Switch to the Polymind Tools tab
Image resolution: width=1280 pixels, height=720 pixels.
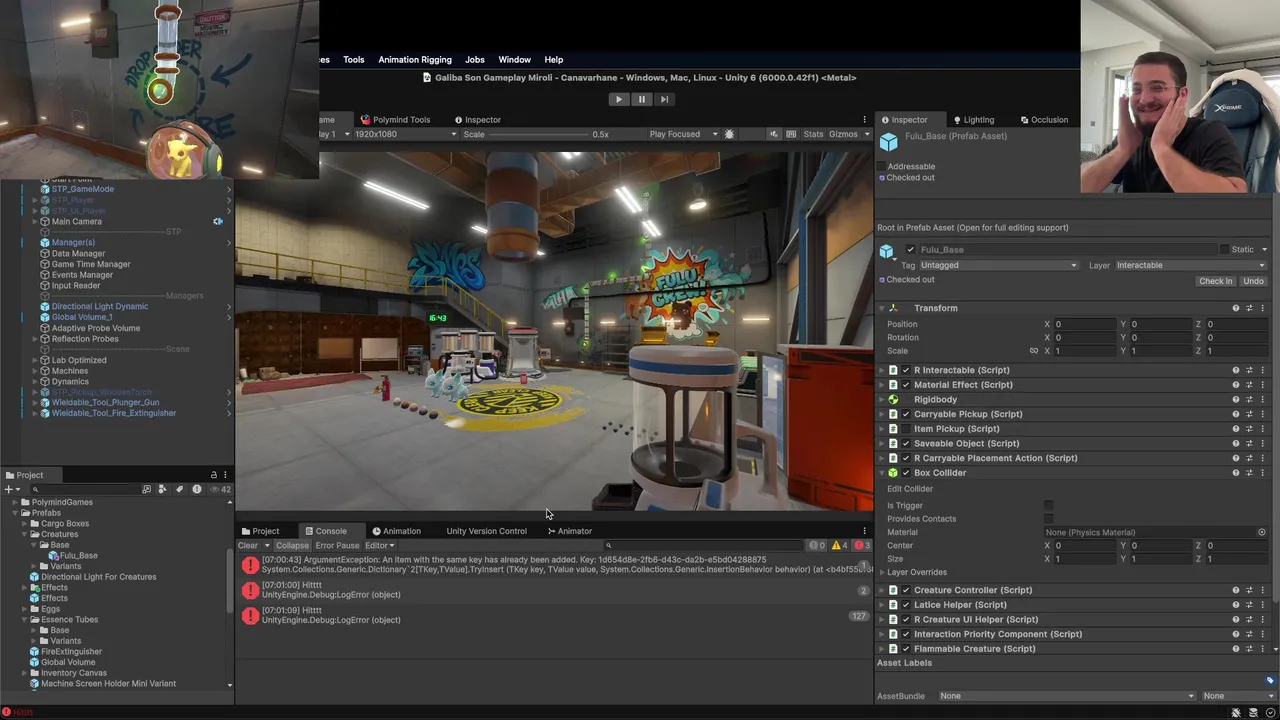pos(395,120)
